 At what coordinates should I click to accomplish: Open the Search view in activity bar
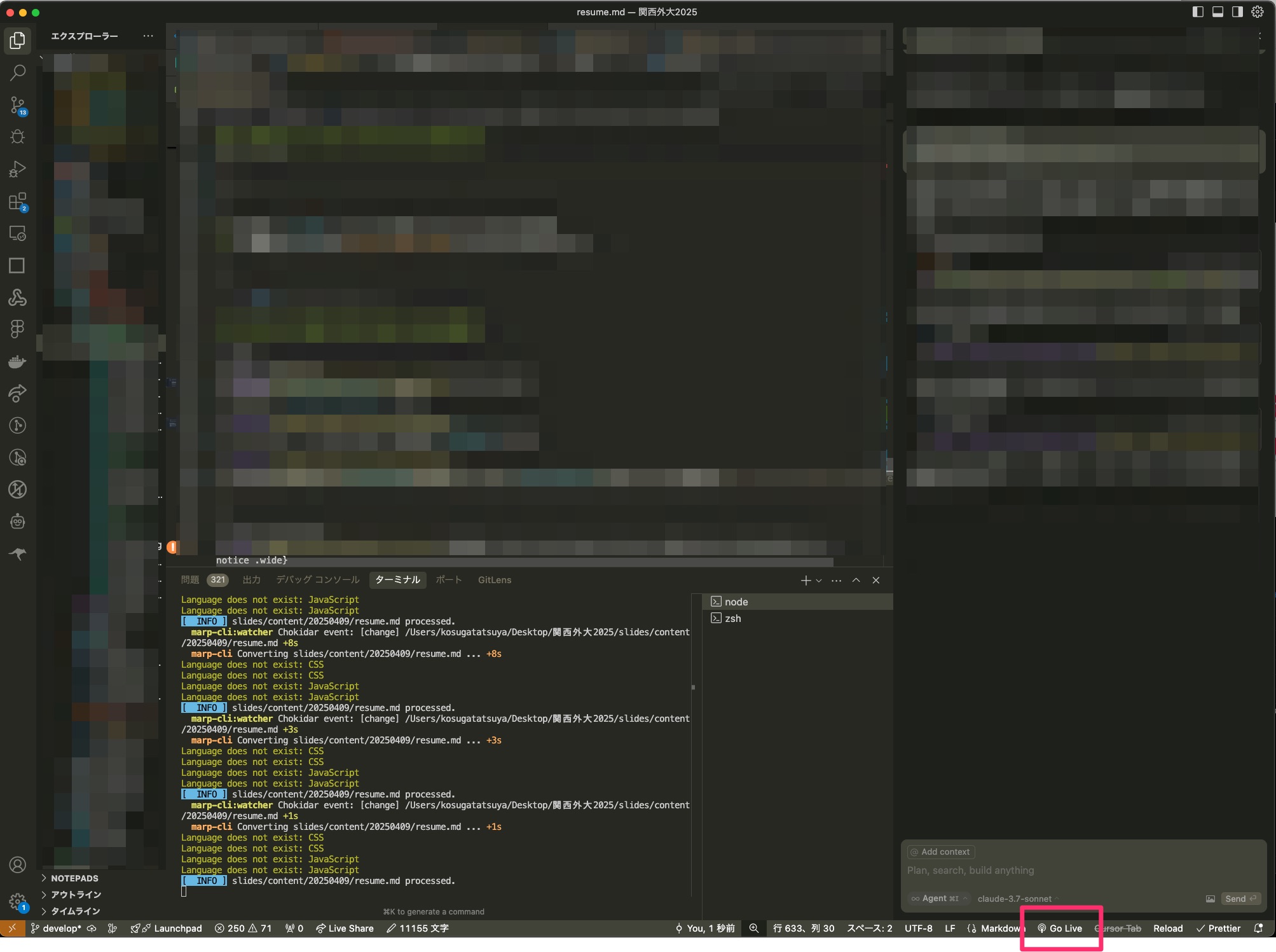pyautogui.click(x=18, y=72)
